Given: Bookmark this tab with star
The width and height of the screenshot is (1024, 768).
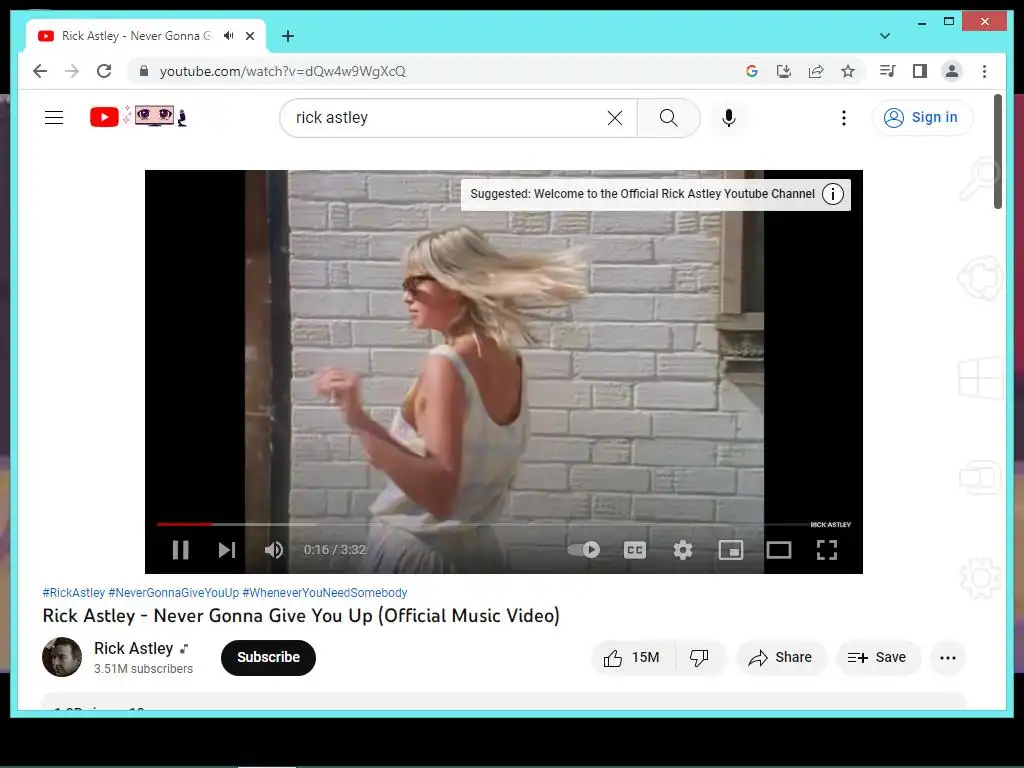Looking at the screenshot, I should point(848,71).
